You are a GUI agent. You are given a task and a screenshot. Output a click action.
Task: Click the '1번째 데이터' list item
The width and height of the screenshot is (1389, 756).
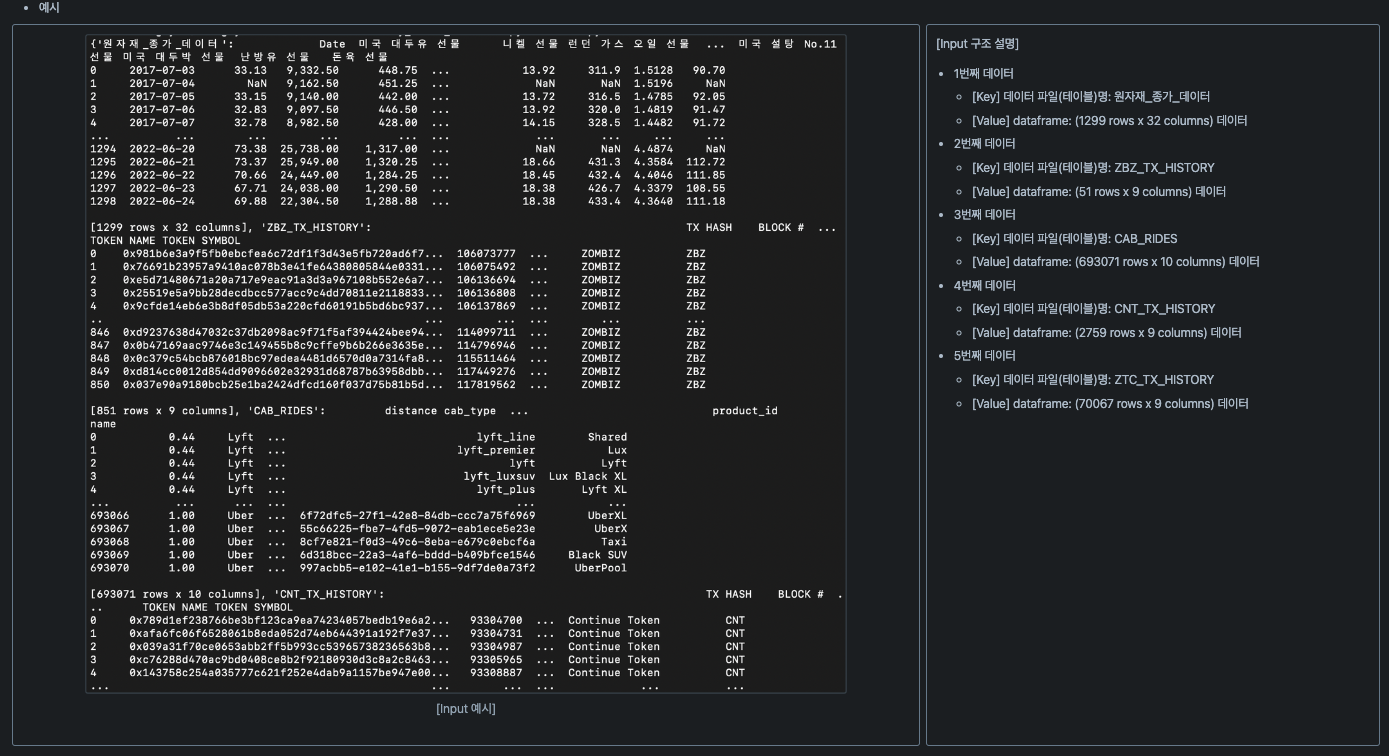click(983, 74)
